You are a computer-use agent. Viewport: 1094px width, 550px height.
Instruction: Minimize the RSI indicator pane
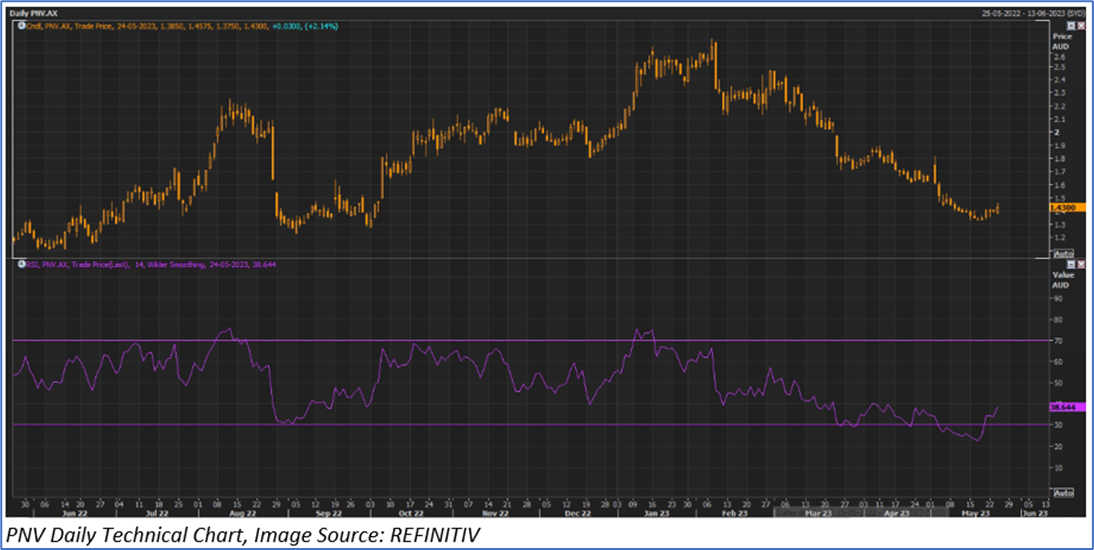click(x=1071, y=265)
